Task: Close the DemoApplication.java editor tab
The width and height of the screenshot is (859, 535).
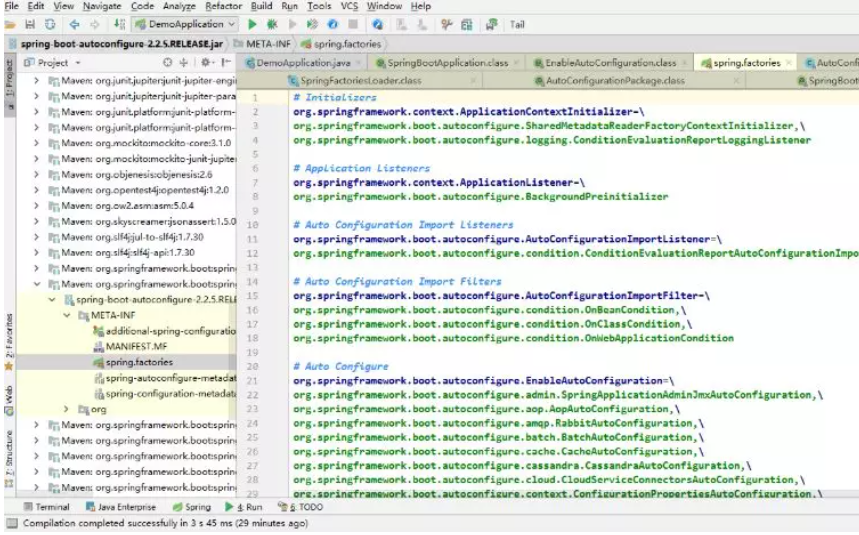Action: click(x=358, y=63)
